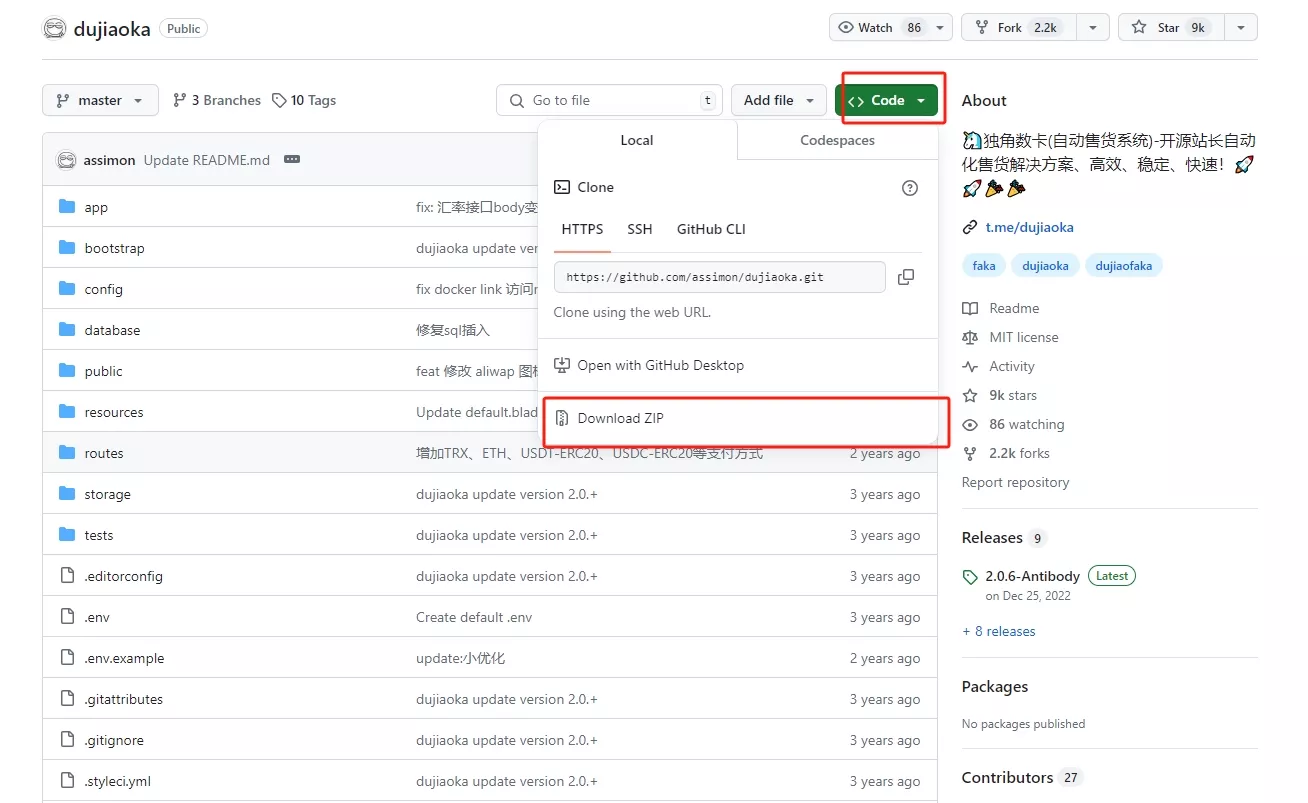Select the GitHub CLI clone tab
1308x803 pixels.
pos(711,229)
